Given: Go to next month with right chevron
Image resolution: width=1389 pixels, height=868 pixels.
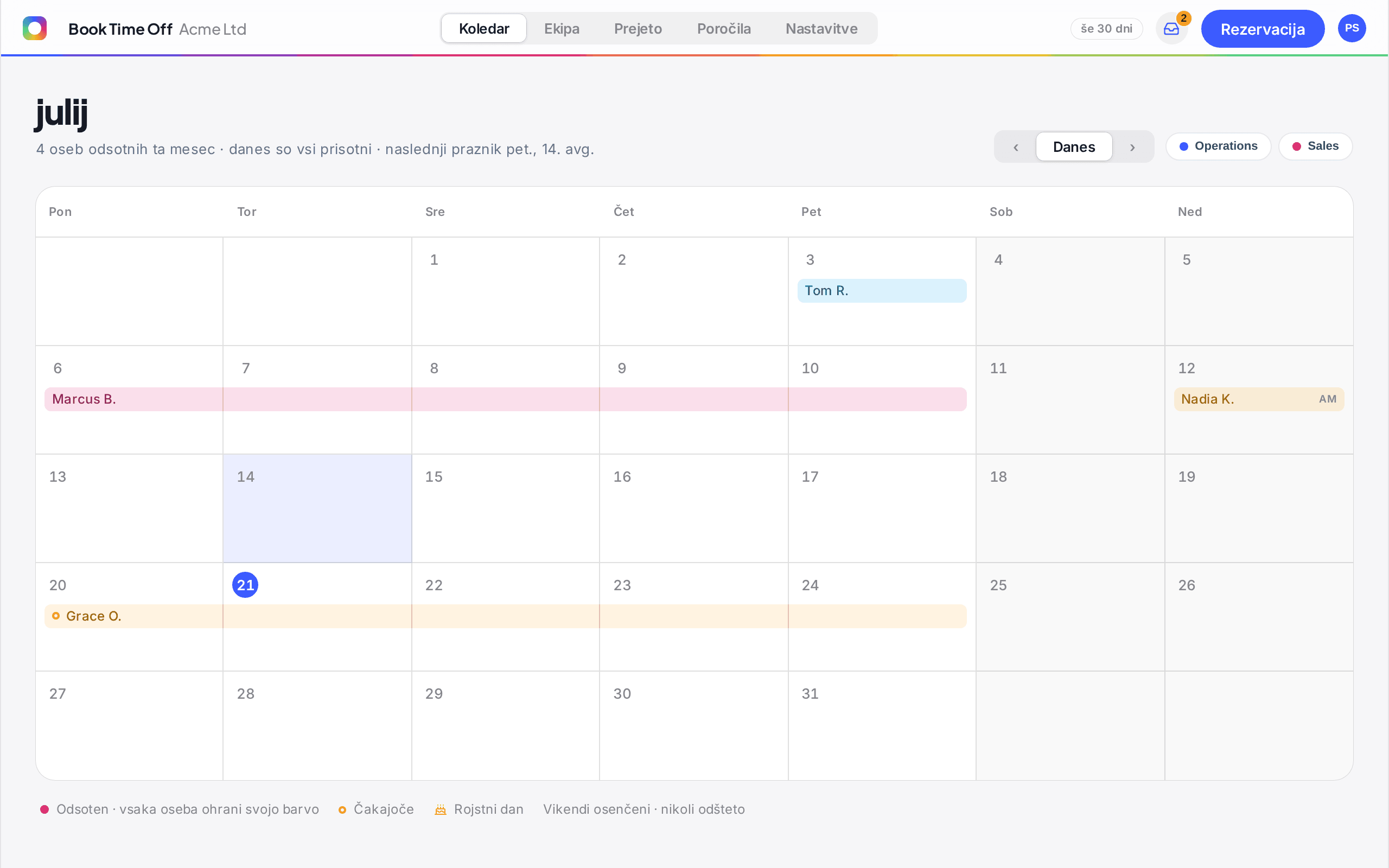Looking at the screenshot, I should [1132, 147].
